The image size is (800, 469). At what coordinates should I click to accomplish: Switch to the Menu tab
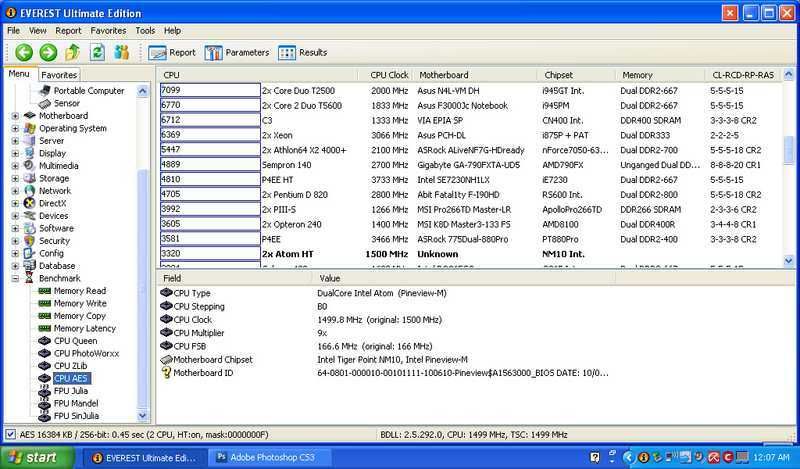point(19,74)
